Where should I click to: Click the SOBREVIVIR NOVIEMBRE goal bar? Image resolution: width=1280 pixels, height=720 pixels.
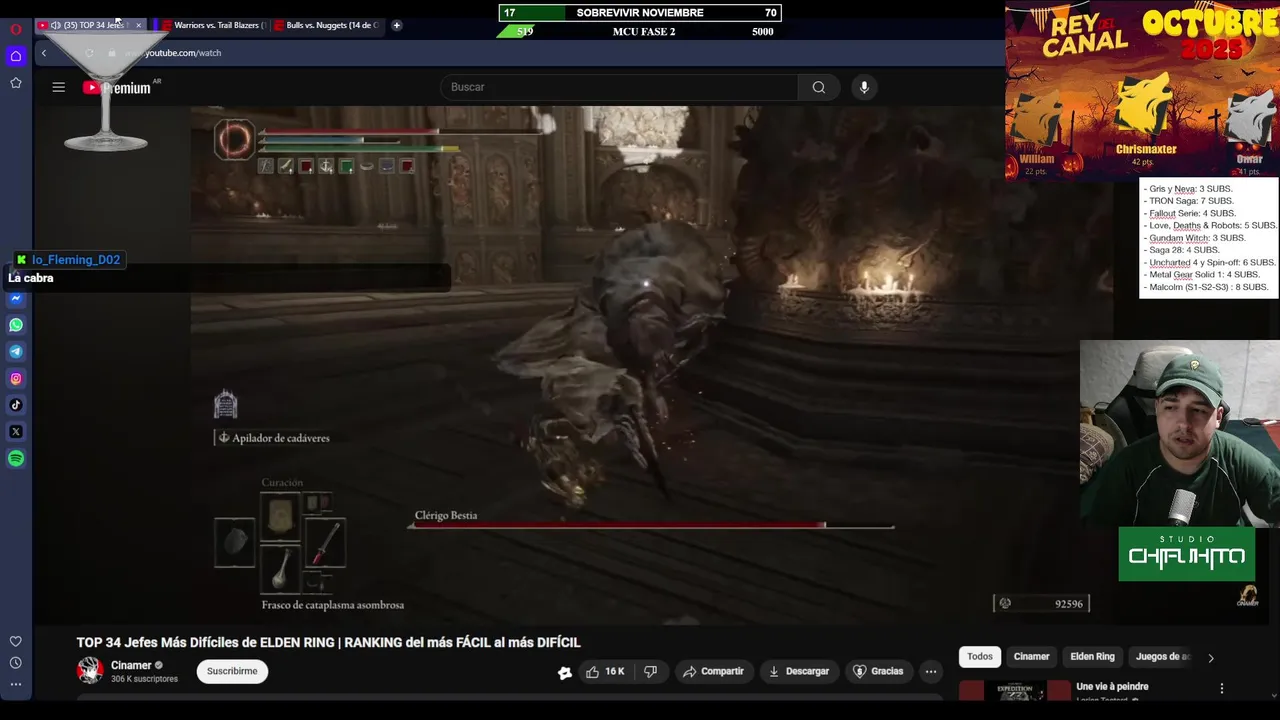click(640, 13)
